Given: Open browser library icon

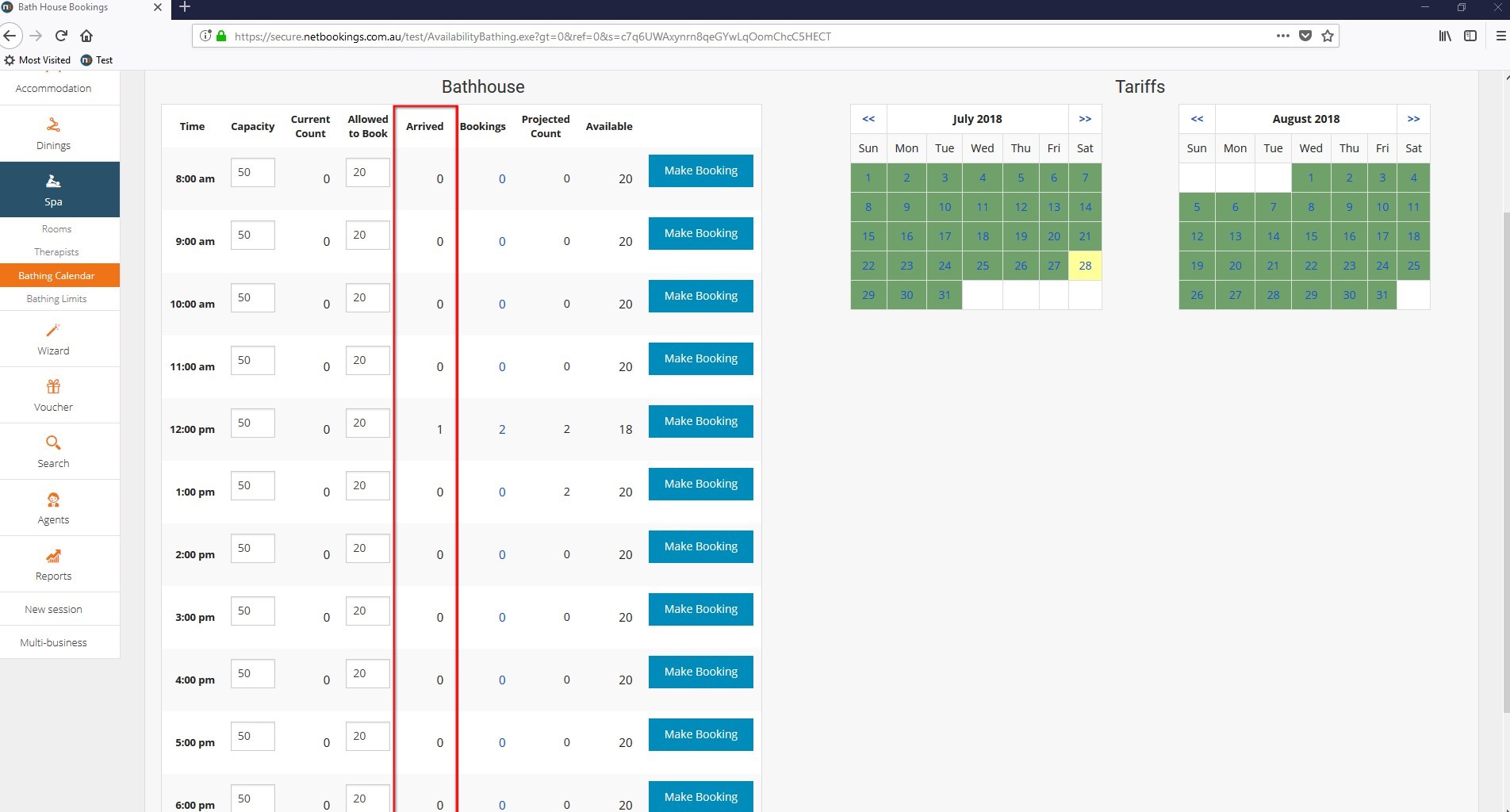Looking at the screenshot, I should click(x=1445, y=36).
